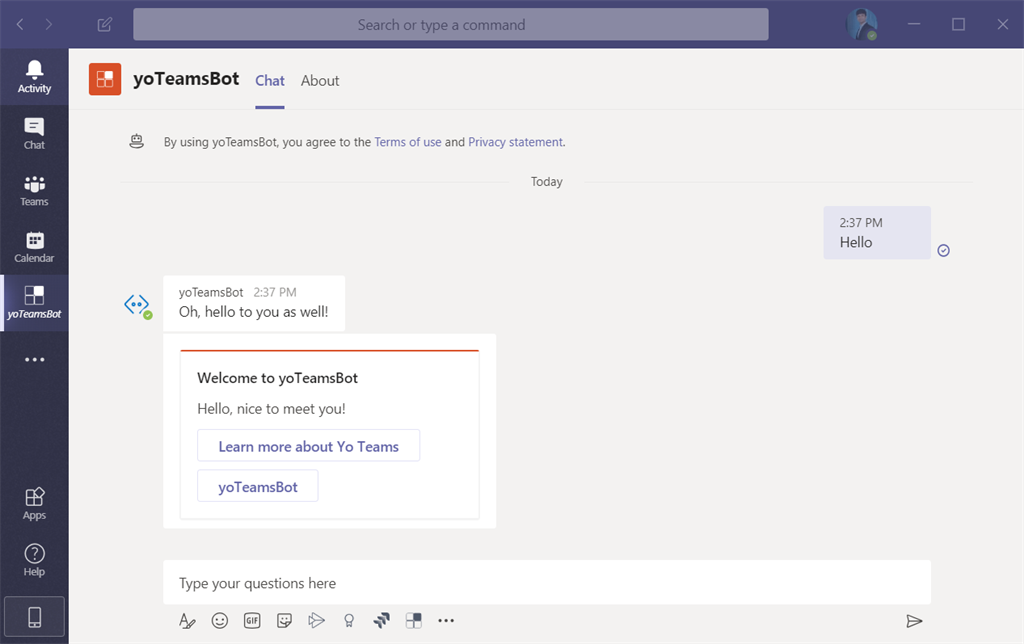1024x644 pixels.
Task: Open text formatting options
Action: coord(187,620)
